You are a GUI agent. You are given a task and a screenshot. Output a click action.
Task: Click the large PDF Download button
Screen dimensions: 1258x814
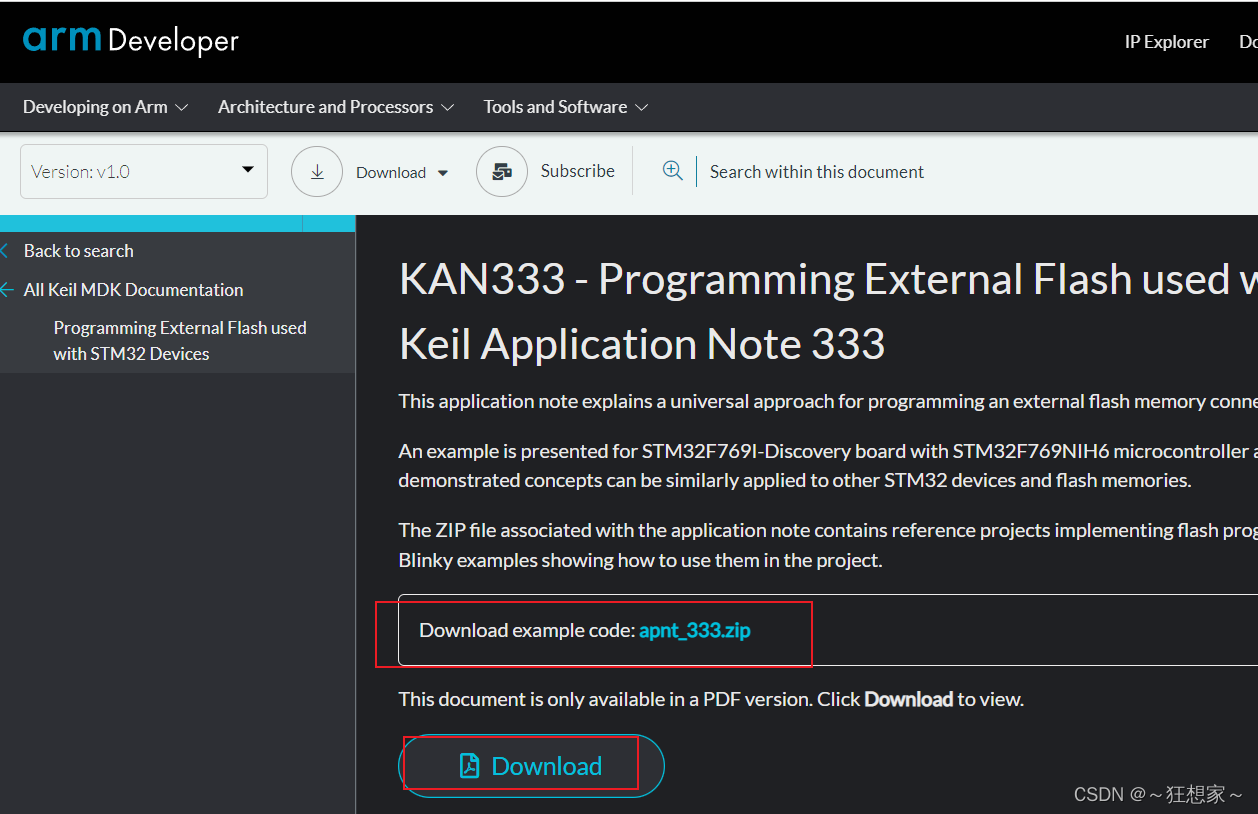(x=531, y=766)
